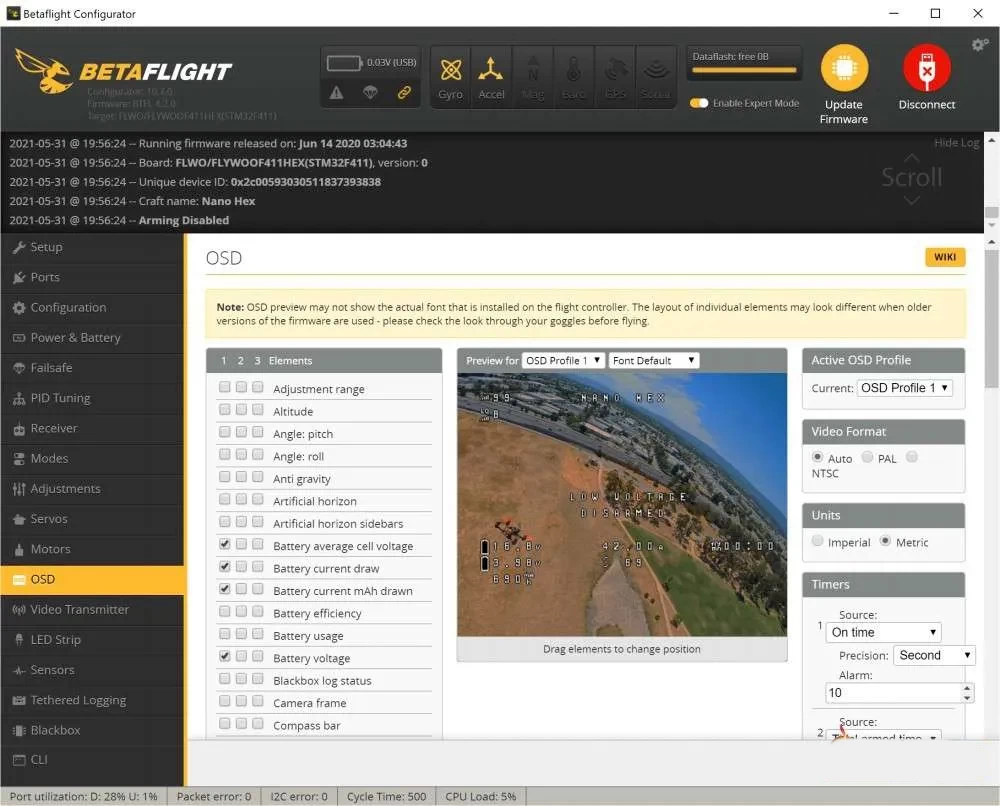Click the red Disconnect USB icon
The width and height of the screenshot is (1000, 806).
(926, 69)
